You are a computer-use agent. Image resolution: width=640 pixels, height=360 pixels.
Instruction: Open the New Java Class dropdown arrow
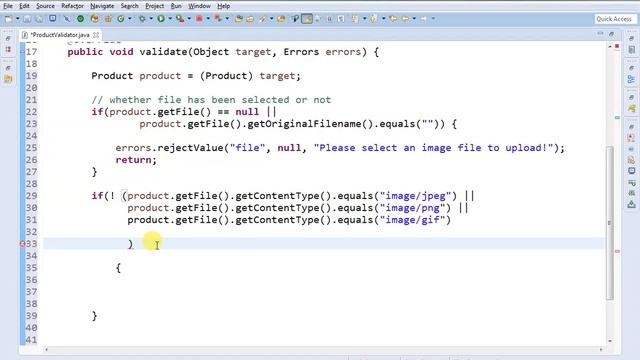coord(130,19)
